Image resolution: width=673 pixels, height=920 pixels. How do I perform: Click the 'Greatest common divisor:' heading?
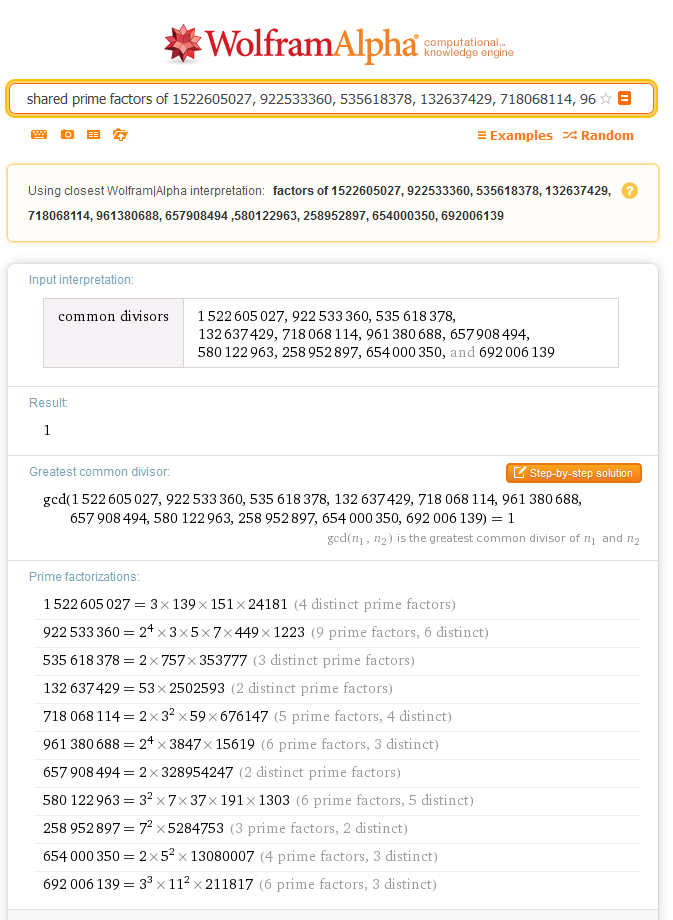pyautogui.click(x=99, y=472)
